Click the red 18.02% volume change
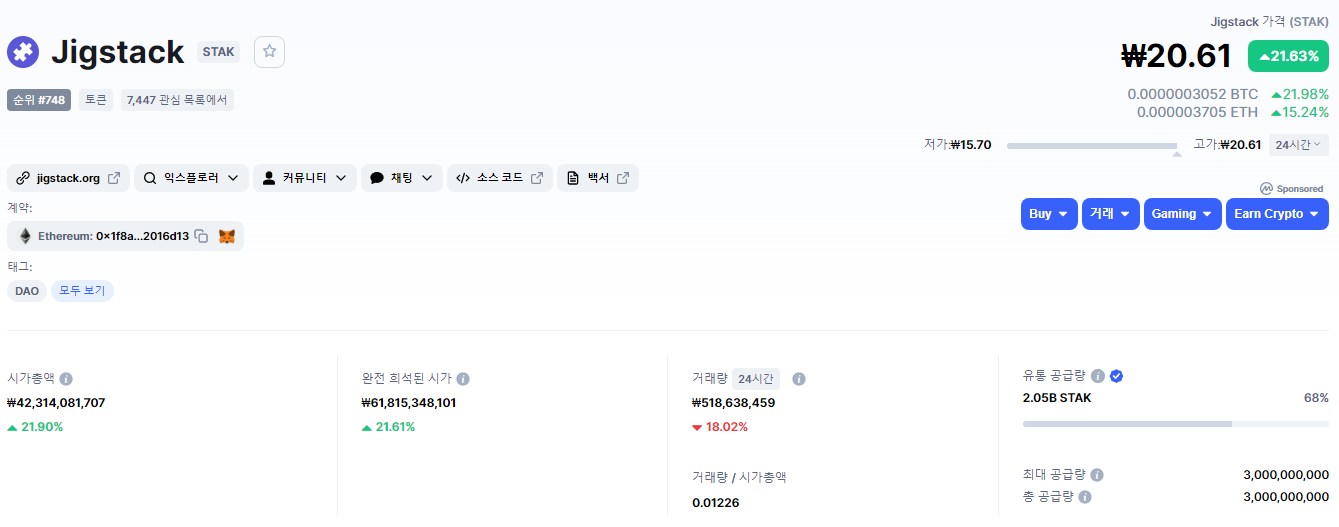Image resolution: width=1339 pixels, height=527 pixels. tap(720, 427)
